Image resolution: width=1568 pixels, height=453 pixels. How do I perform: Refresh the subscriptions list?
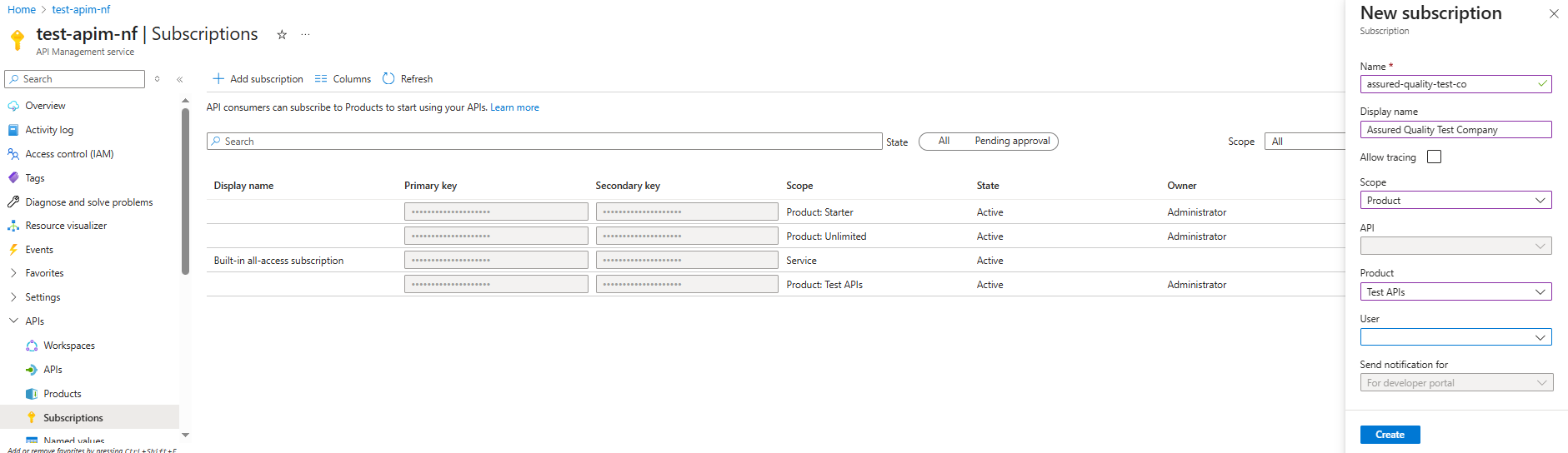(408, 79)
